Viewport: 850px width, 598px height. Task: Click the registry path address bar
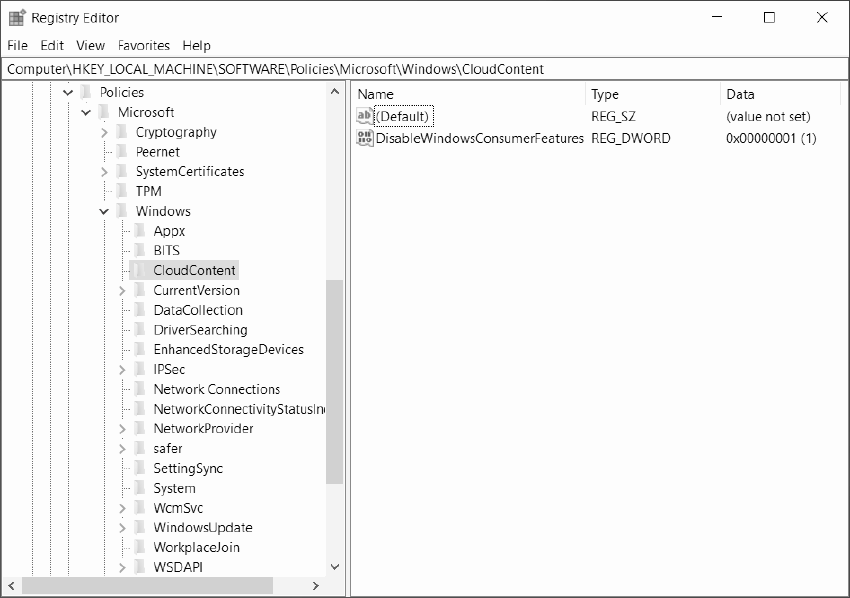tap(425, 69)
